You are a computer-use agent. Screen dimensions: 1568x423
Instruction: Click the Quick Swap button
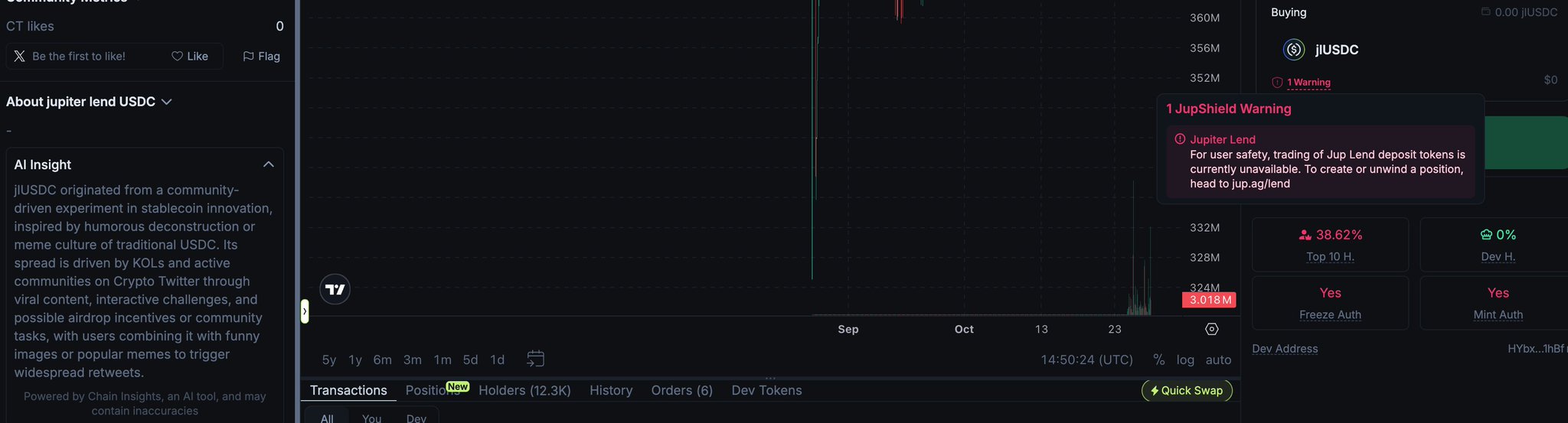click(x=1186, y=390)
